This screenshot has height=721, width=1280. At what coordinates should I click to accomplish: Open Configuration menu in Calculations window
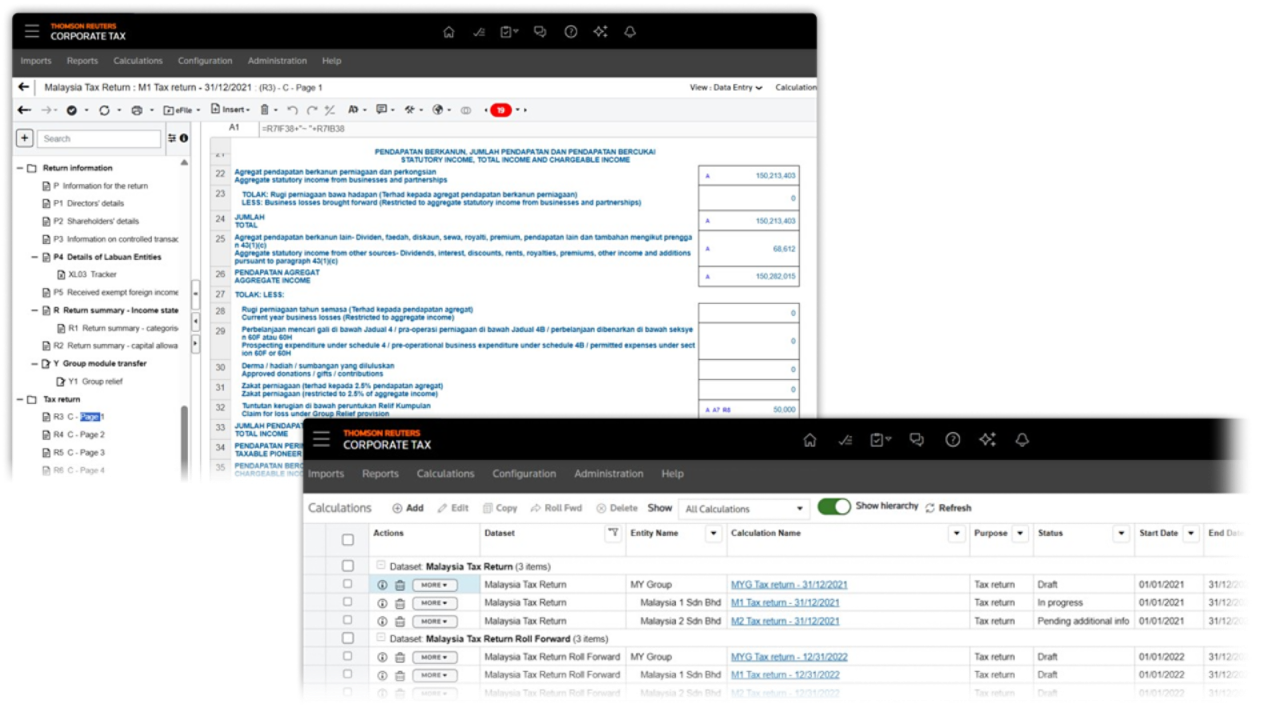(x=523, y=474)
